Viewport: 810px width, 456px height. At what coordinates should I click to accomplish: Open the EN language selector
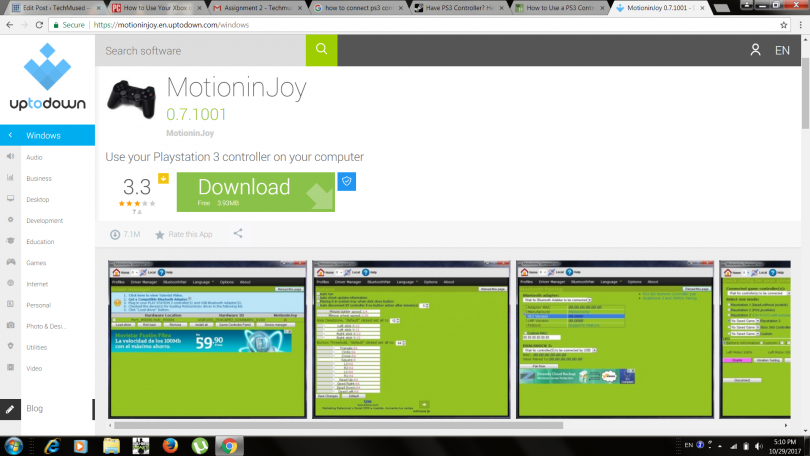coord(782,50)
